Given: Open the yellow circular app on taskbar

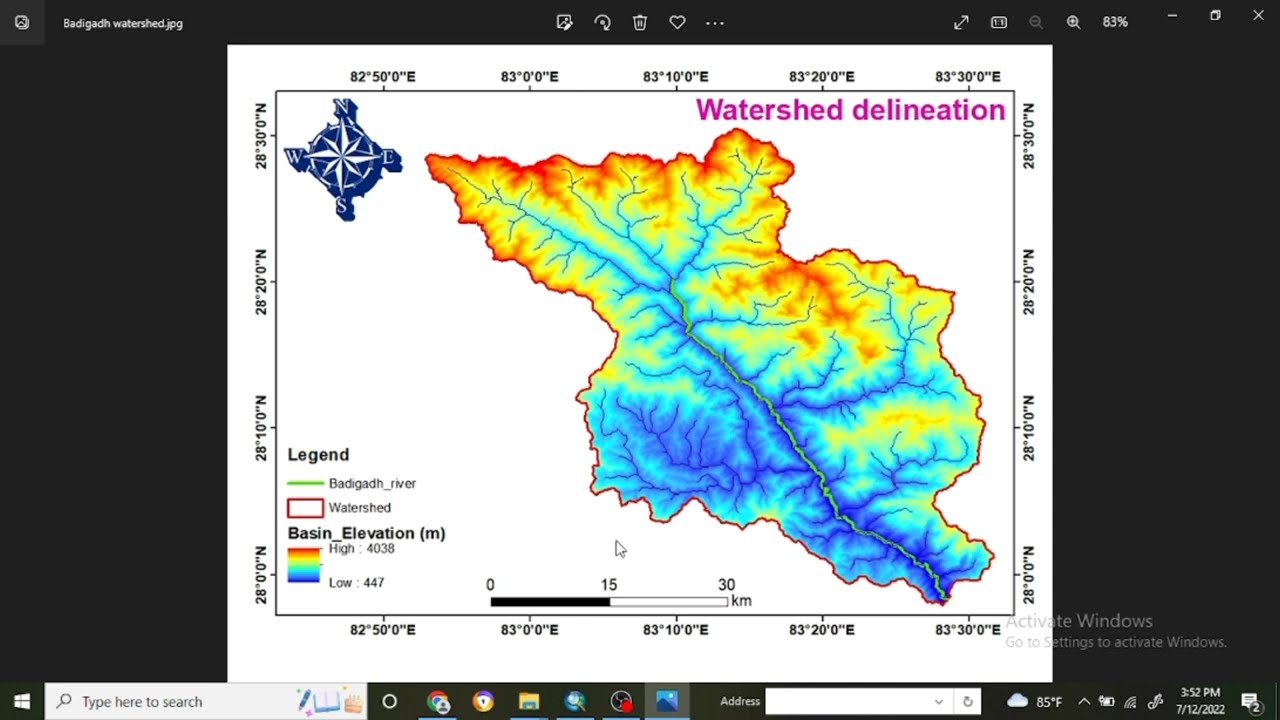Looking at the screenshot, I should 484,701.
